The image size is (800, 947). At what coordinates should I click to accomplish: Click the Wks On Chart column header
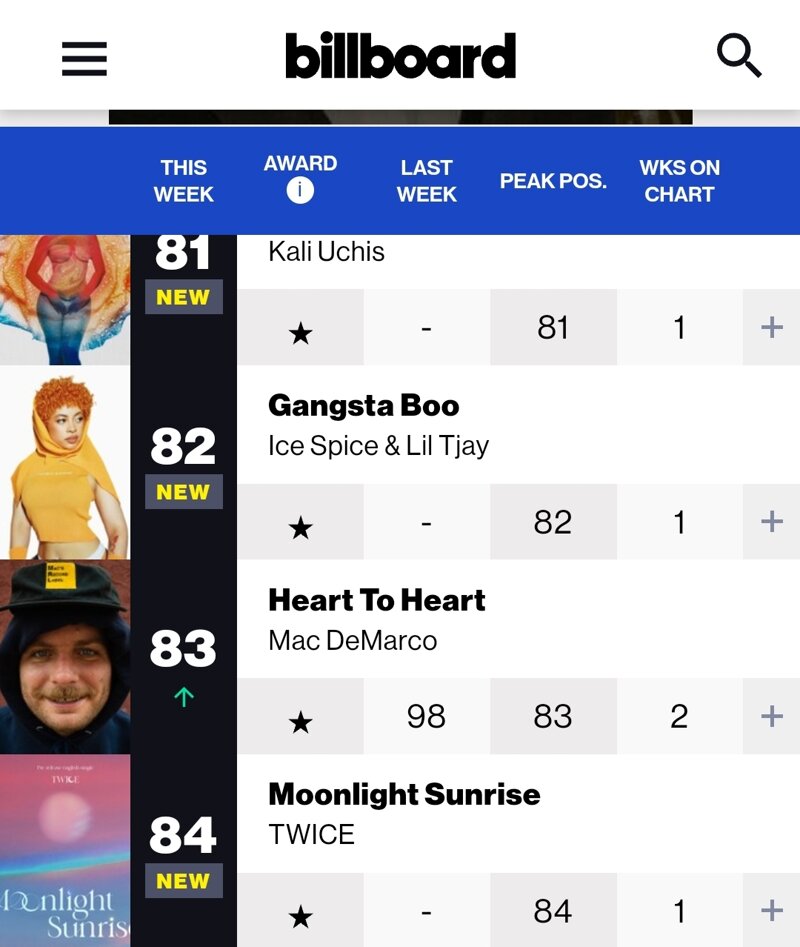[x=679, y=181]
